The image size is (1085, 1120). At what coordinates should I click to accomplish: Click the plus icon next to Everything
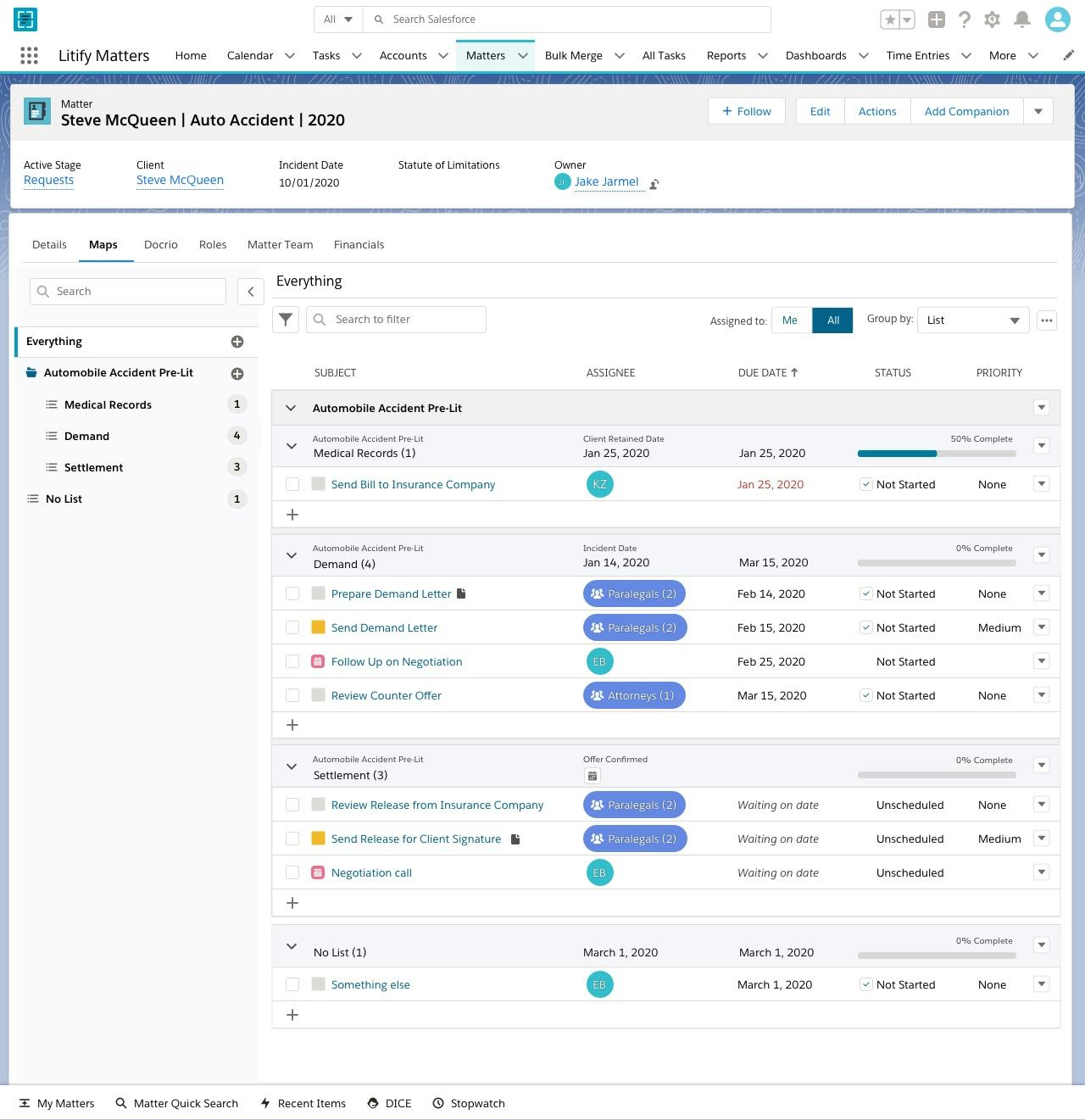tap(237, 342)
